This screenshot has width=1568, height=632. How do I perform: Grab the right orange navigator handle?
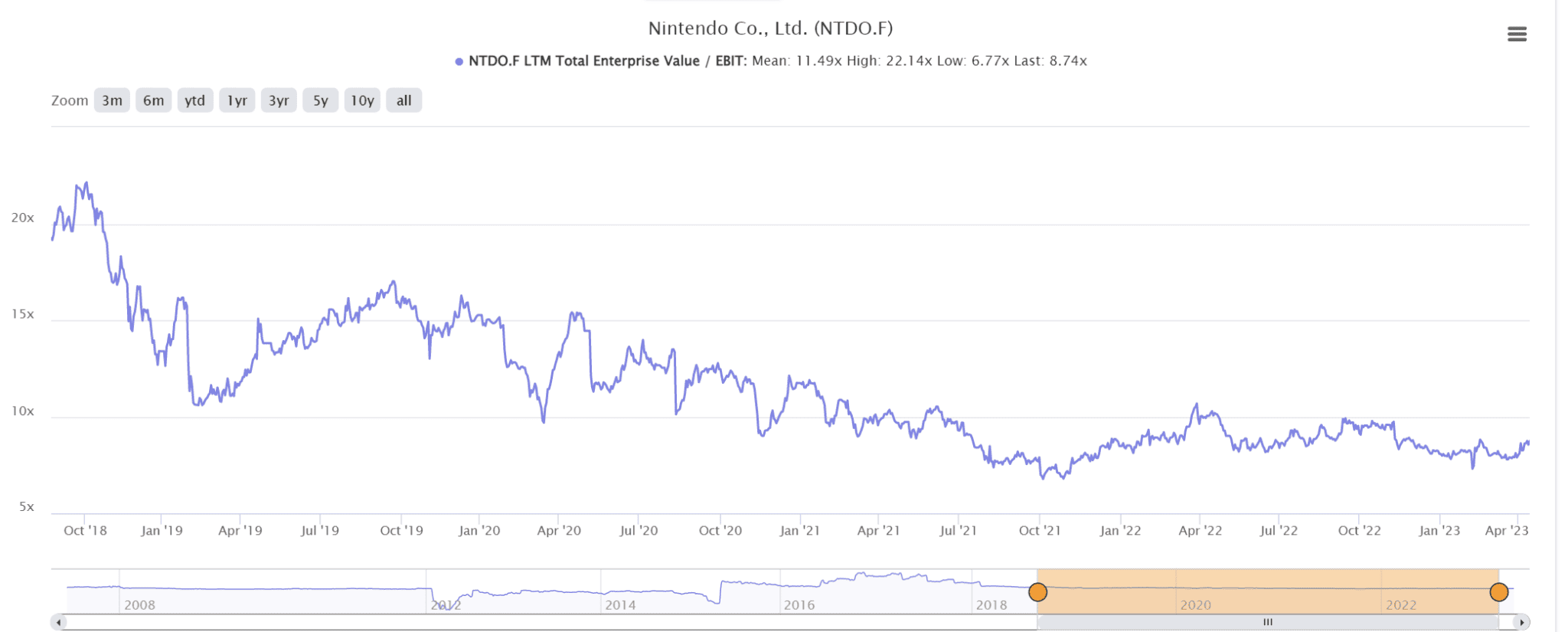click(1499, 592)
